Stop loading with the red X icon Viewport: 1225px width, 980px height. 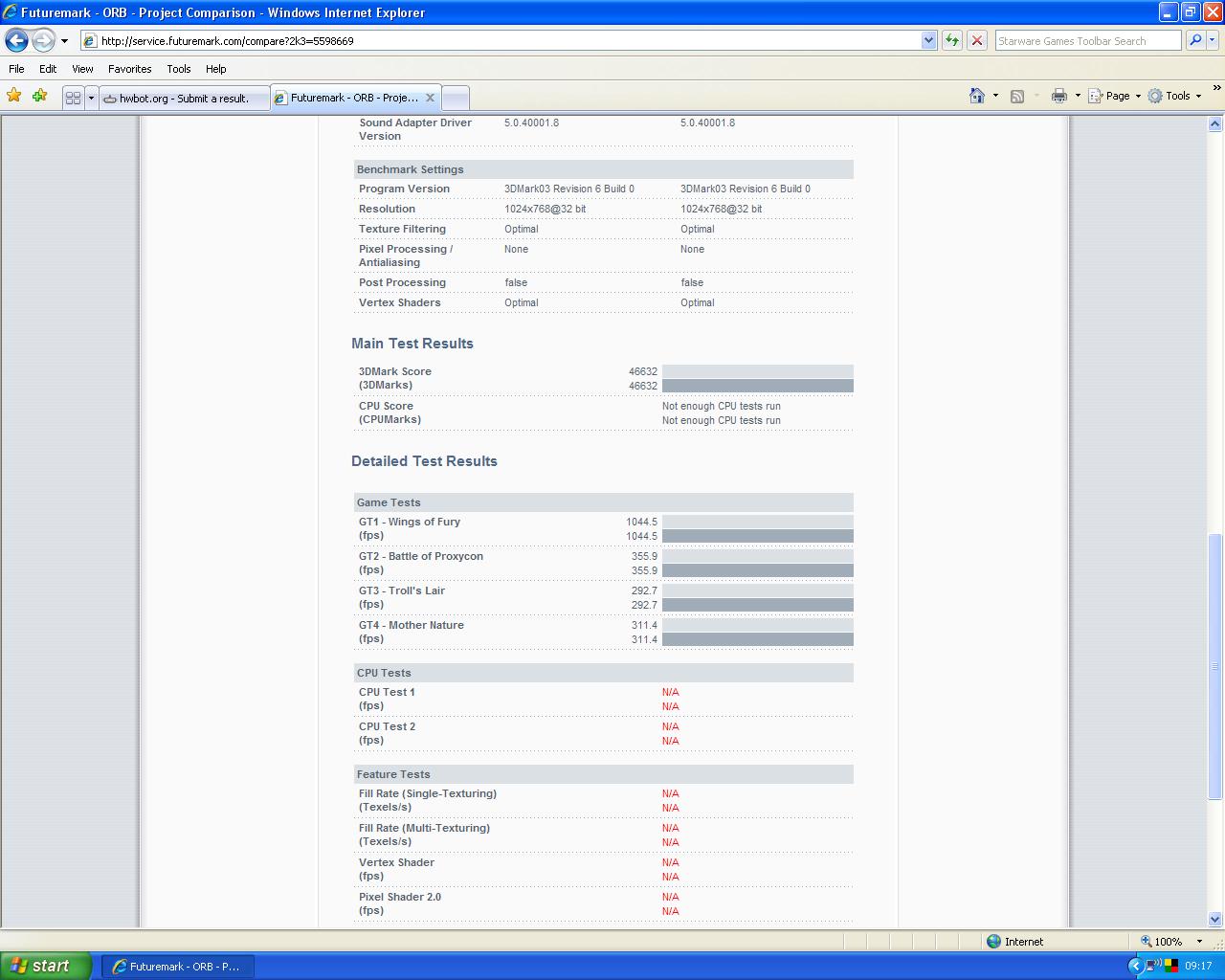(976, 40)
